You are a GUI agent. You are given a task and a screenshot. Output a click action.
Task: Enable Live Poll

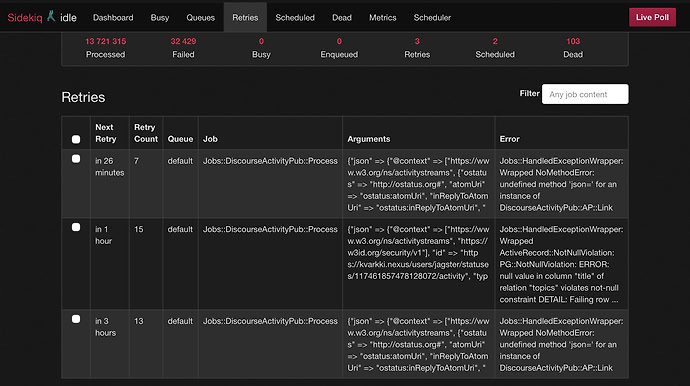coord(652,17)
